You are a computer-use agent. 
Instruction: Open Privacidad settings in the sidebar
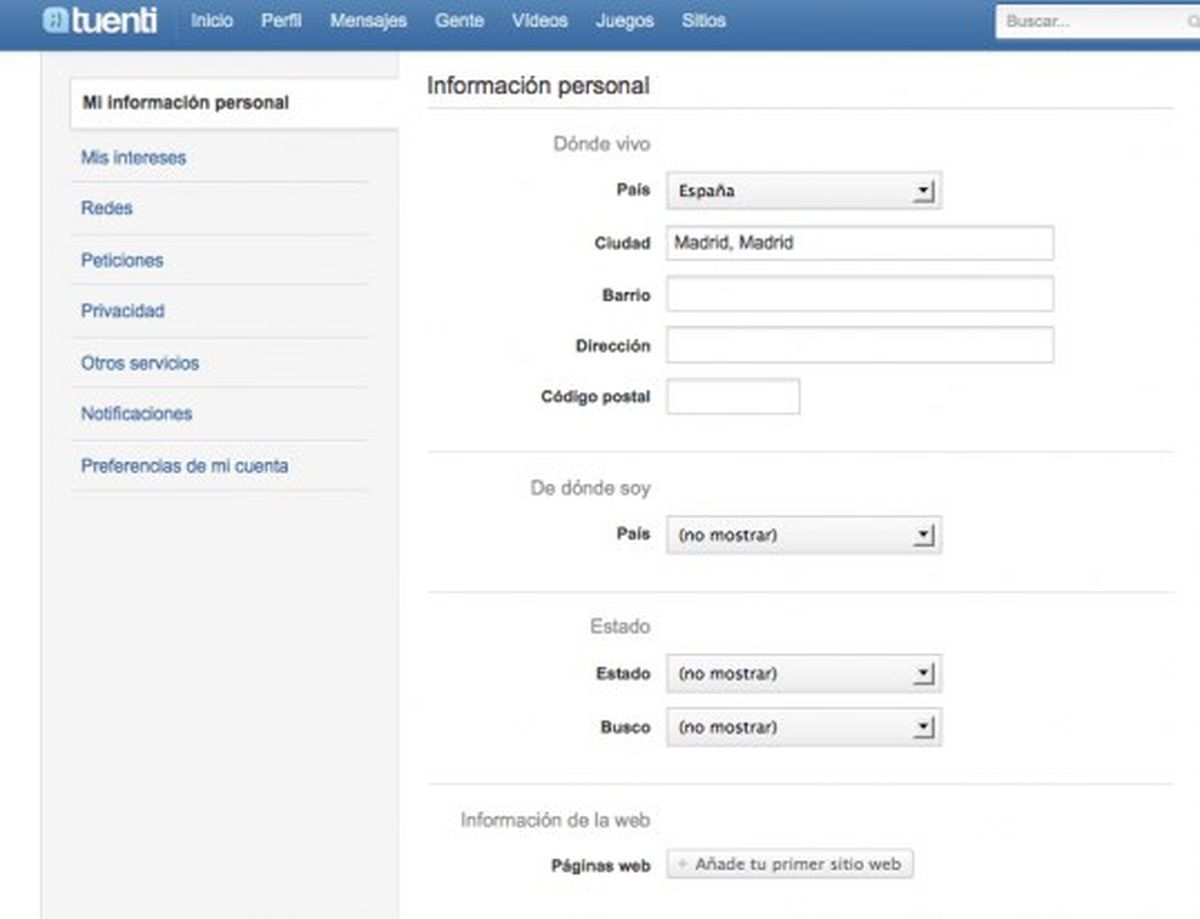coord(122,311)
